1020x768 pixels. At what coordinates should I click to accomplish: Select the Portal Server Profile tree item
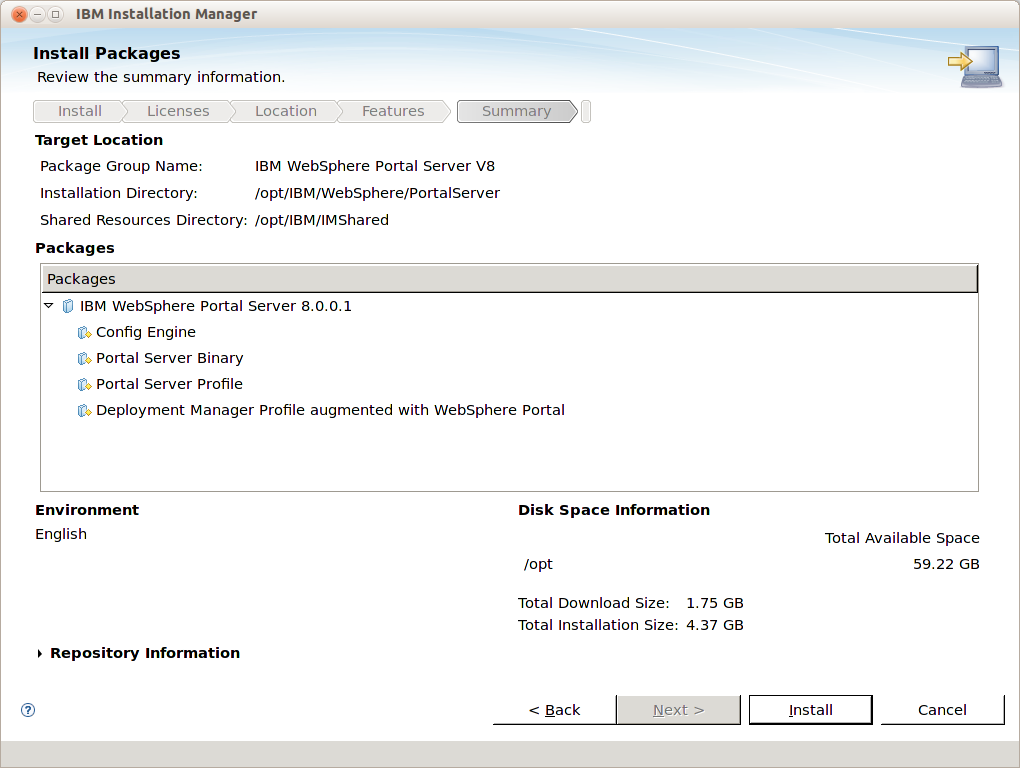(169, 384)
